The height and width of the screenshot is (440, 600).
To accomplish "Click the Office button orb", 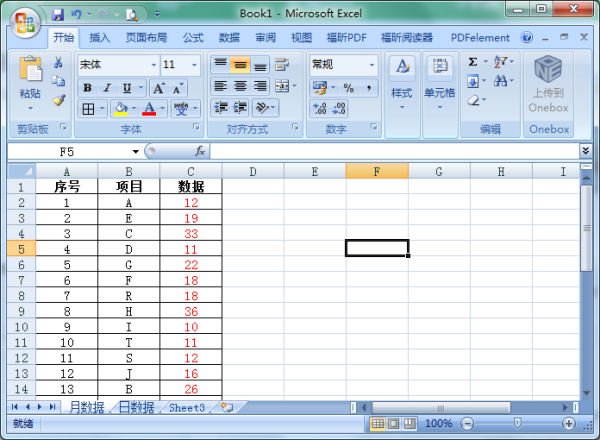I will (x=25, y=22).
